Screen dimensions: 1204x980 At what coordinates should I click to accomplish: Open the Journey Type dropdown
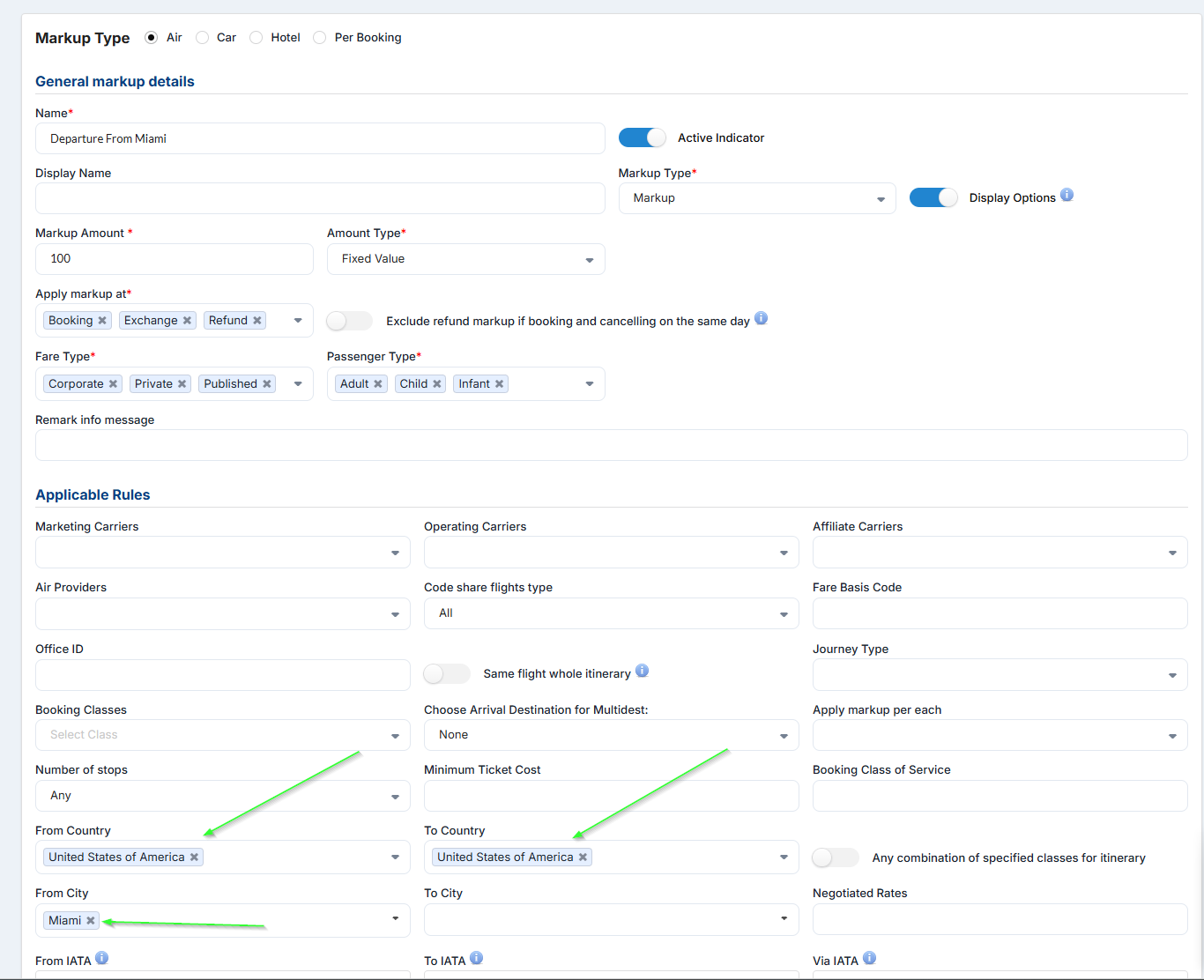[1000, 675]
